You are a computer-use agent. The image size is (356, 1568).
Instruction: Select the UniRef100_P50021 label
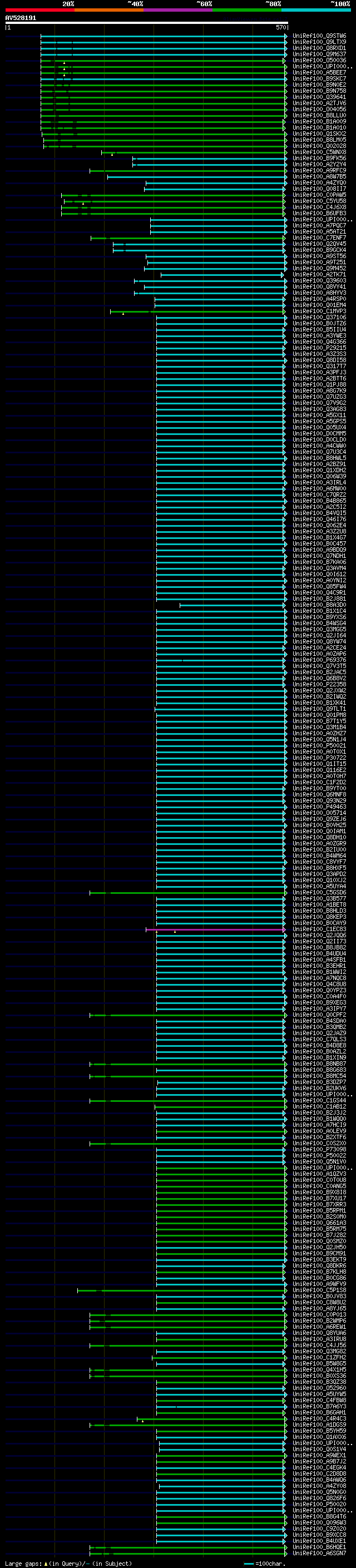pos(319,746)
